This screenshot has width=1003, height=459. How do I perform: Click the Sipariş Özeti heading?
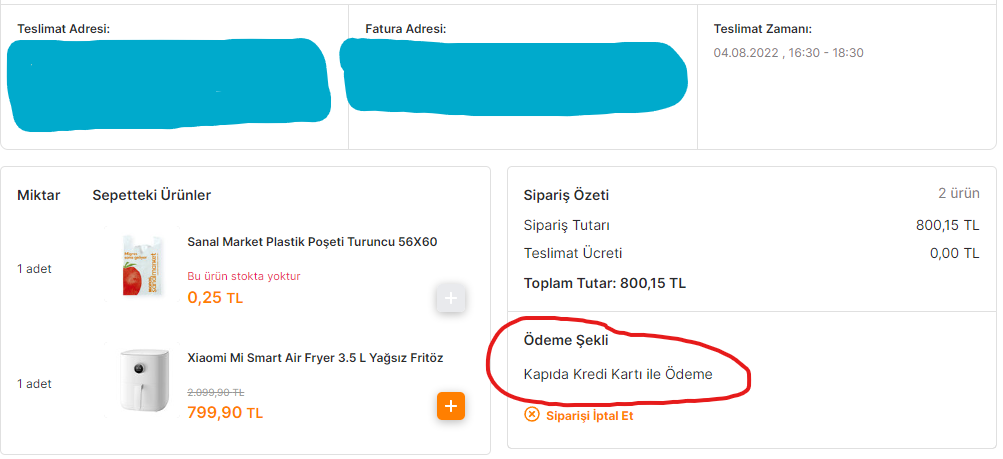coord(566,195)
